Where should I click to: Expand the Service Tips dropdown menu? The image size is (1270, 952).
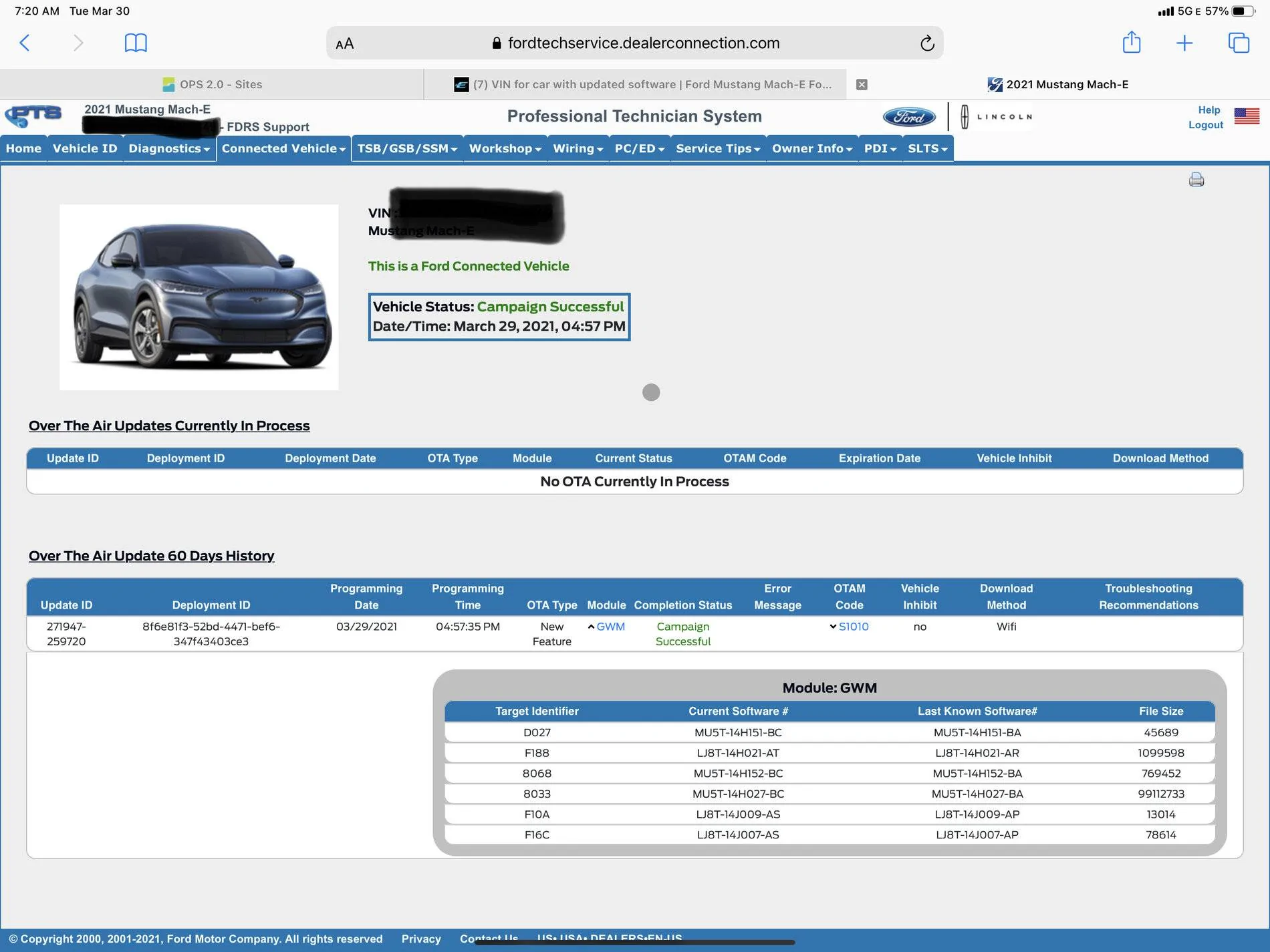(x=718, y=148)
